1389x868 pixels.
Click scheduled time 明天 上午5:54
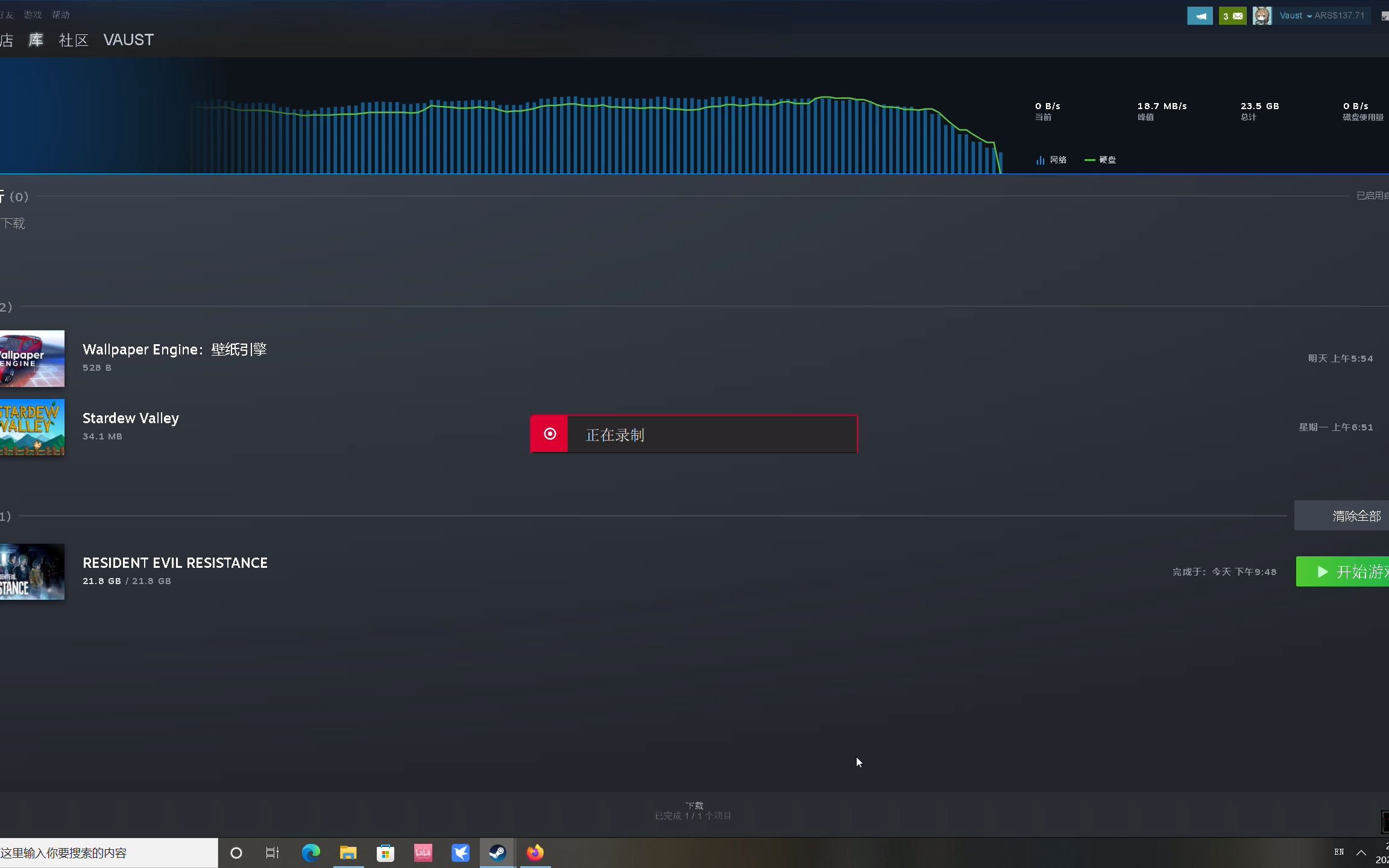[1340, 358]
